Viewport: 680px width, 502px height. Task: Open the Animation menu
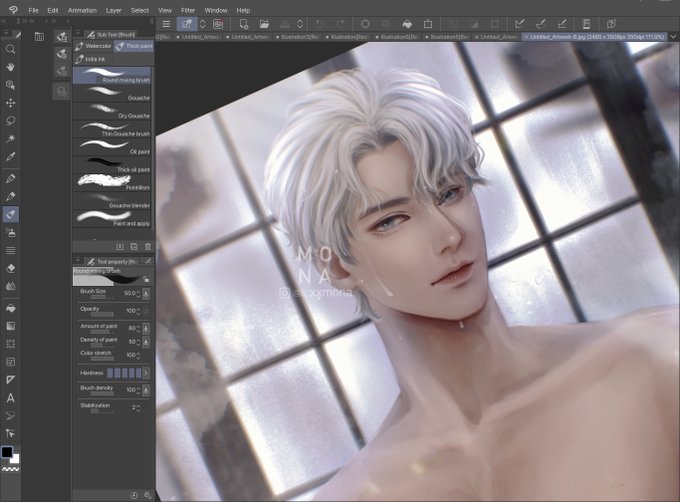[x=82, y=10]
